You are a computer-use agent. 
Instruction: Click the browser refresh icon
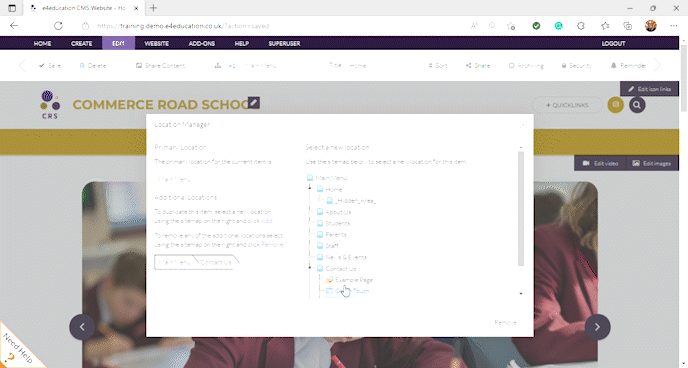(x=58, y=26)
